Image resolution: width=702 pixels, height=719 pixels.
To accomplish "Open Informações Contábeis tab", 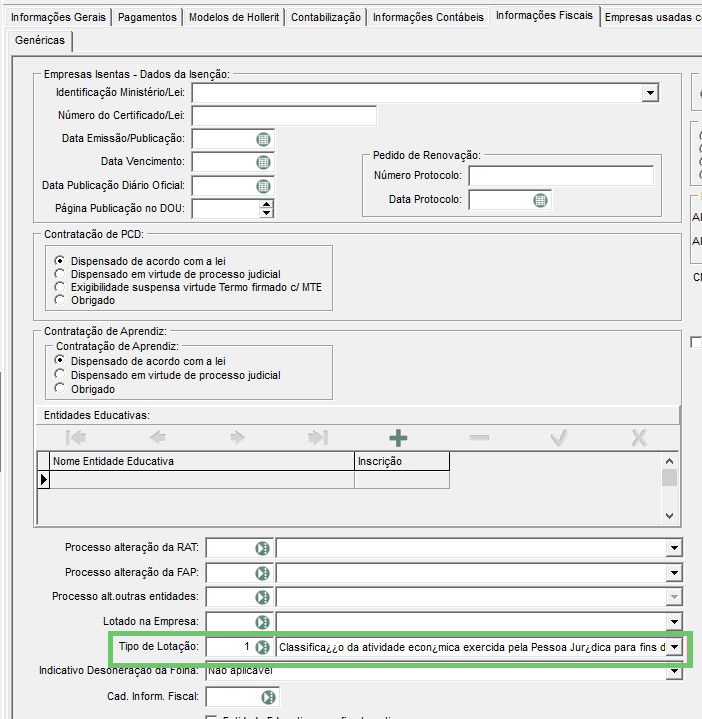I will (428, 17).
